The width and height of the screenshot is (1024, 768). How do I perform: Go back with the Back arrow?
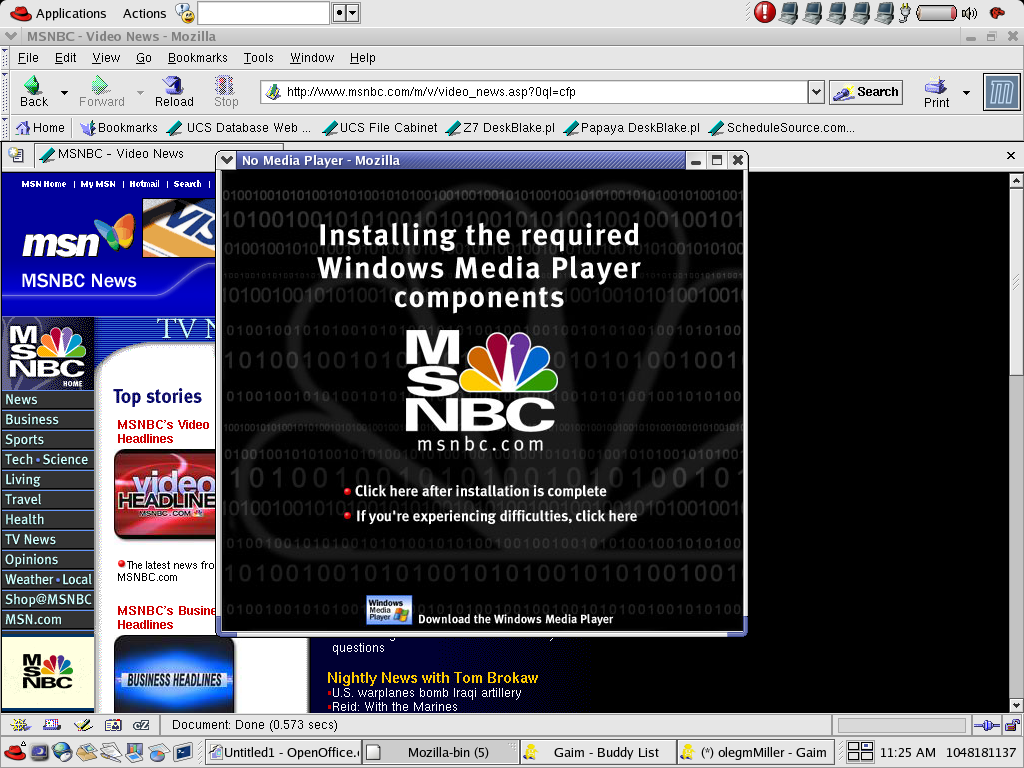[33, 91]
